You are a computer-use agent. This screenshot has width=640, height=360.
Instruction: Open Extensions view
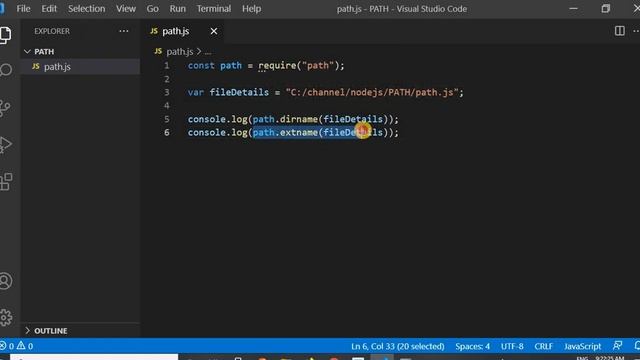[6, 182]
